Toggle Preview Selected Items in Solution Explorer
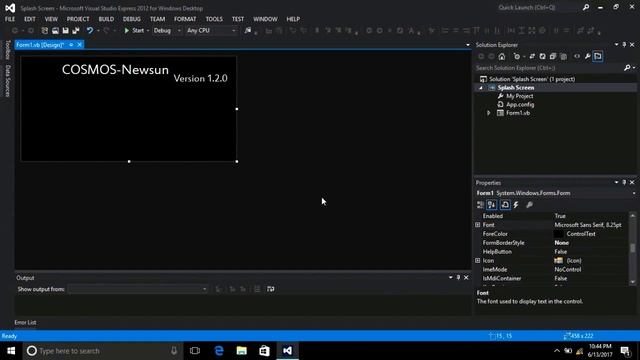The height and width of the screenshot is (360, 640). pyautogui.click(x=598, y=56)
